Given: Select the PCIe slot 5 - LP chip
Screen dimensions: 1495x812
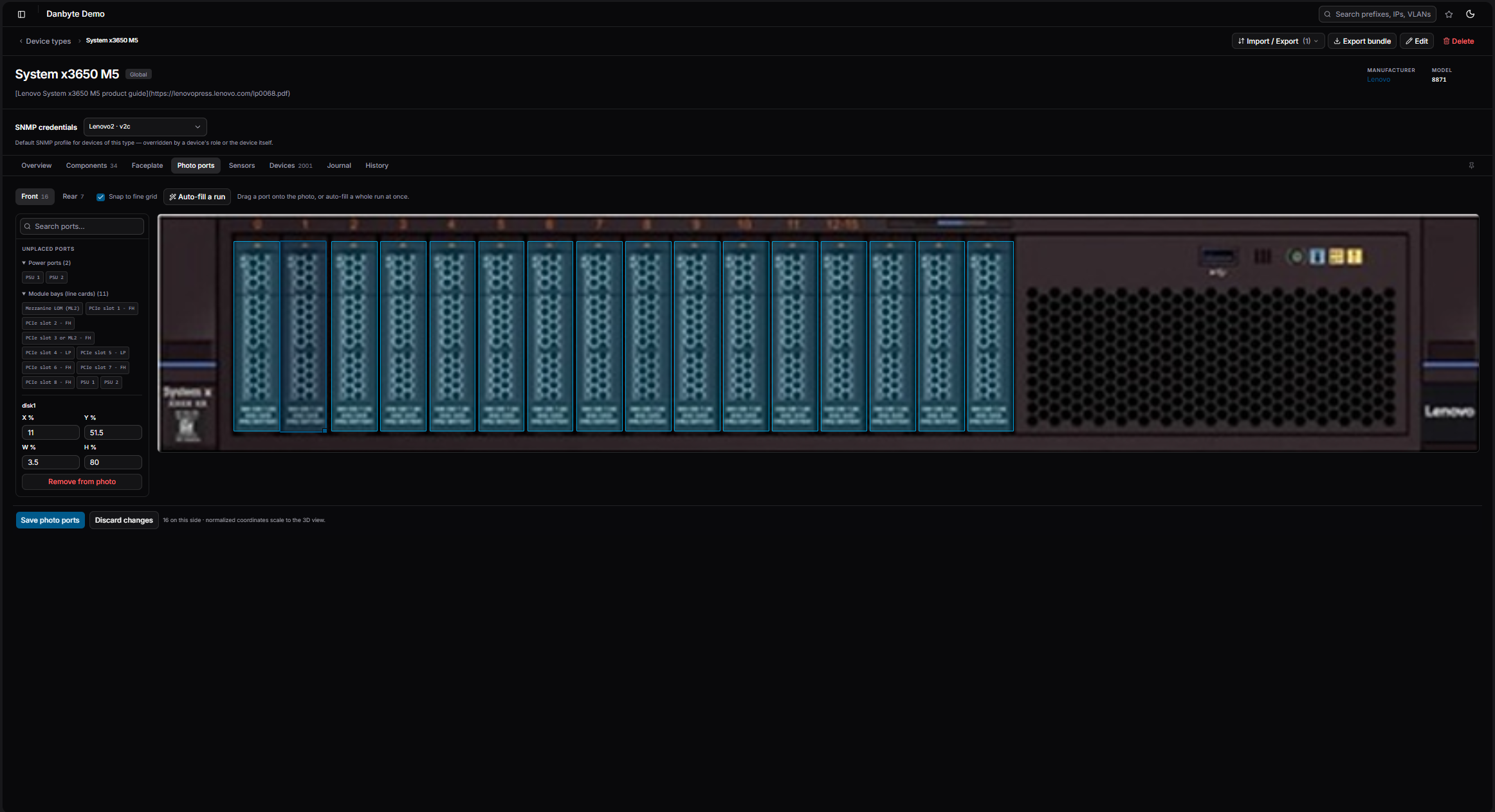Looking at the screenshot, I should [x=103, y=353].
